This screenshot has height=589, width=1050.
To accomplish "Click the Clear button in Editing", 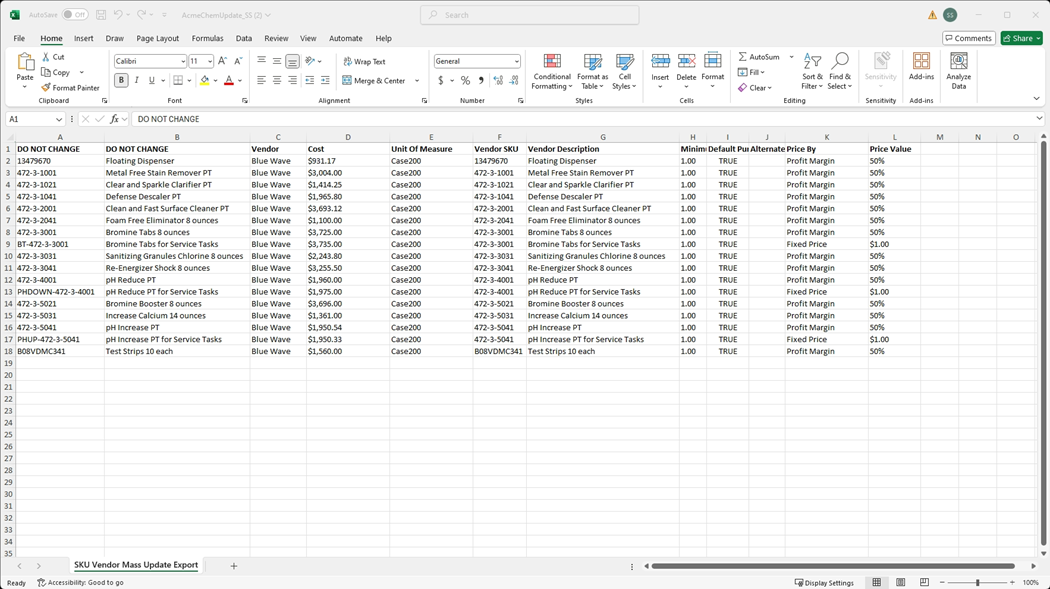I will [x=755, y=88].
